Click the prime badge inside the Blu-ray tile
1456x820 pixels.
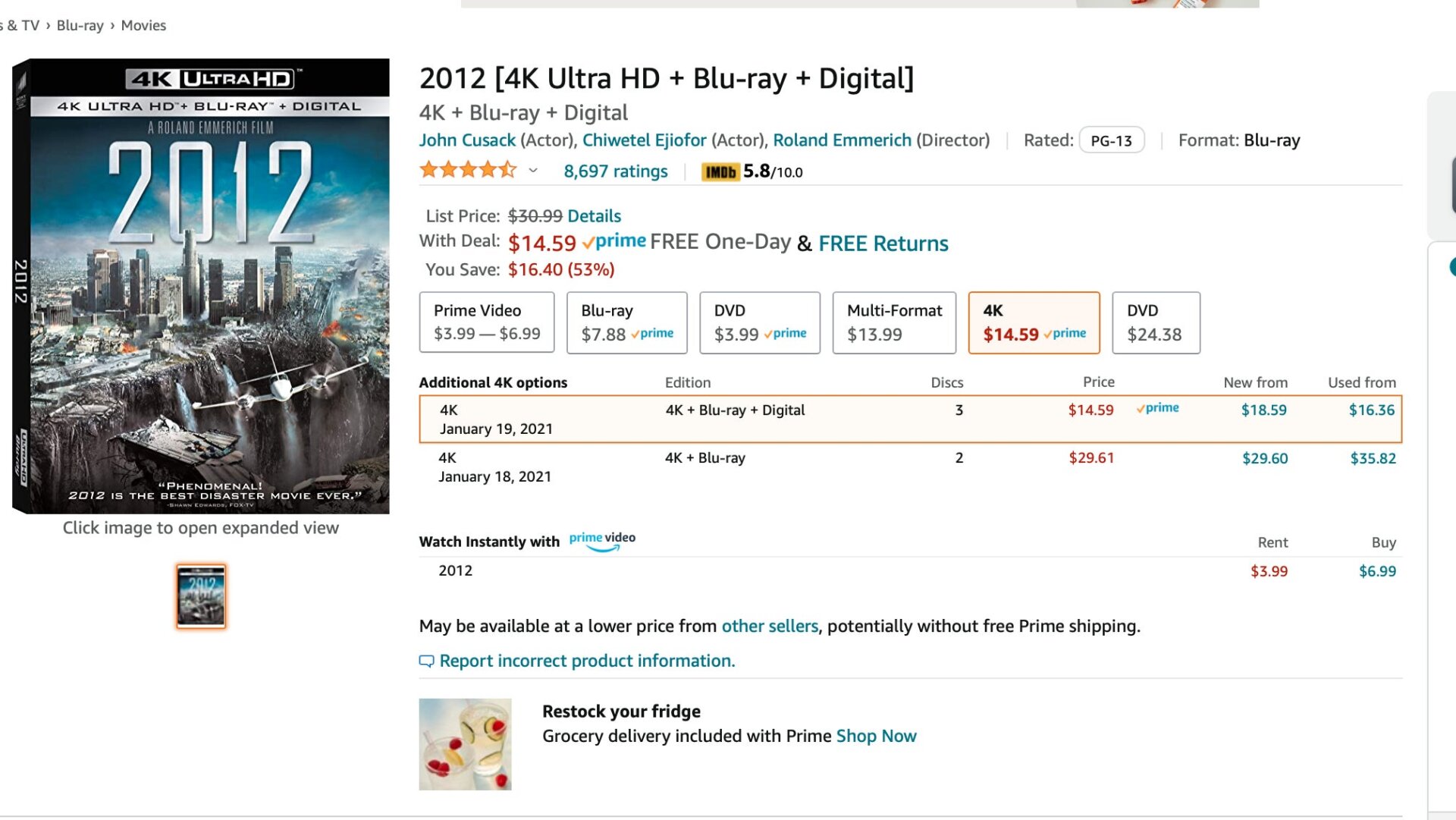(x=654, y=335)
